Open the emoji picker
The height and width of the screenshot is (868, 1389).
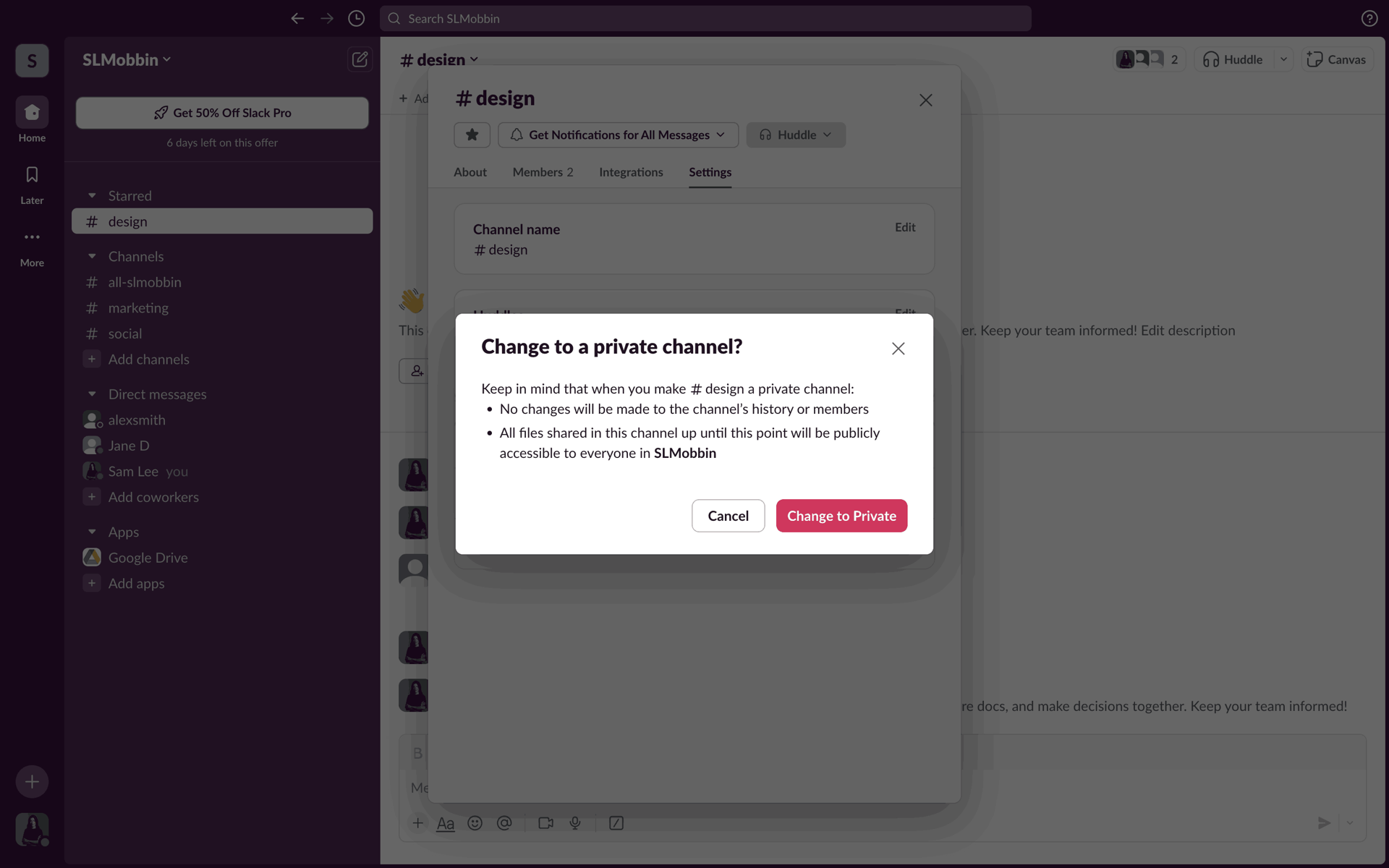[475, 823]
